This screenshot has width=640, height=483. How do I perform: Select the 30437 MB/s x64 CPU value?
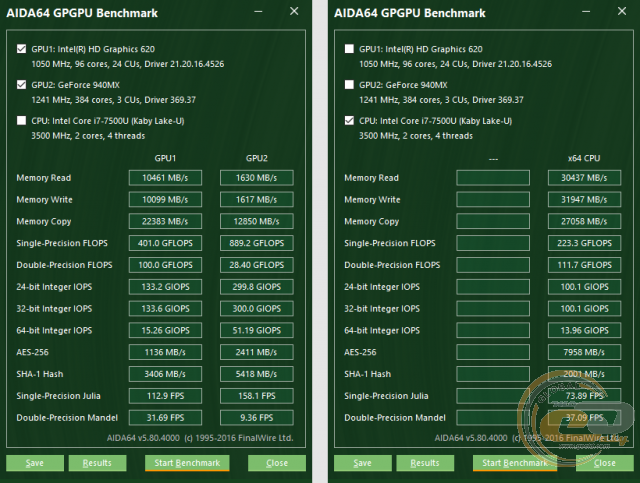coord(584,178)
